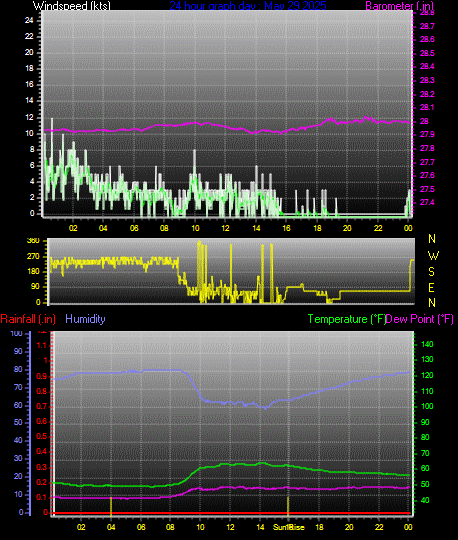Image resolution: width=458 pixels, height=540 pixels.
Task: Click the 28.7 barometer axis tick
Action: (x=427, y=26)
